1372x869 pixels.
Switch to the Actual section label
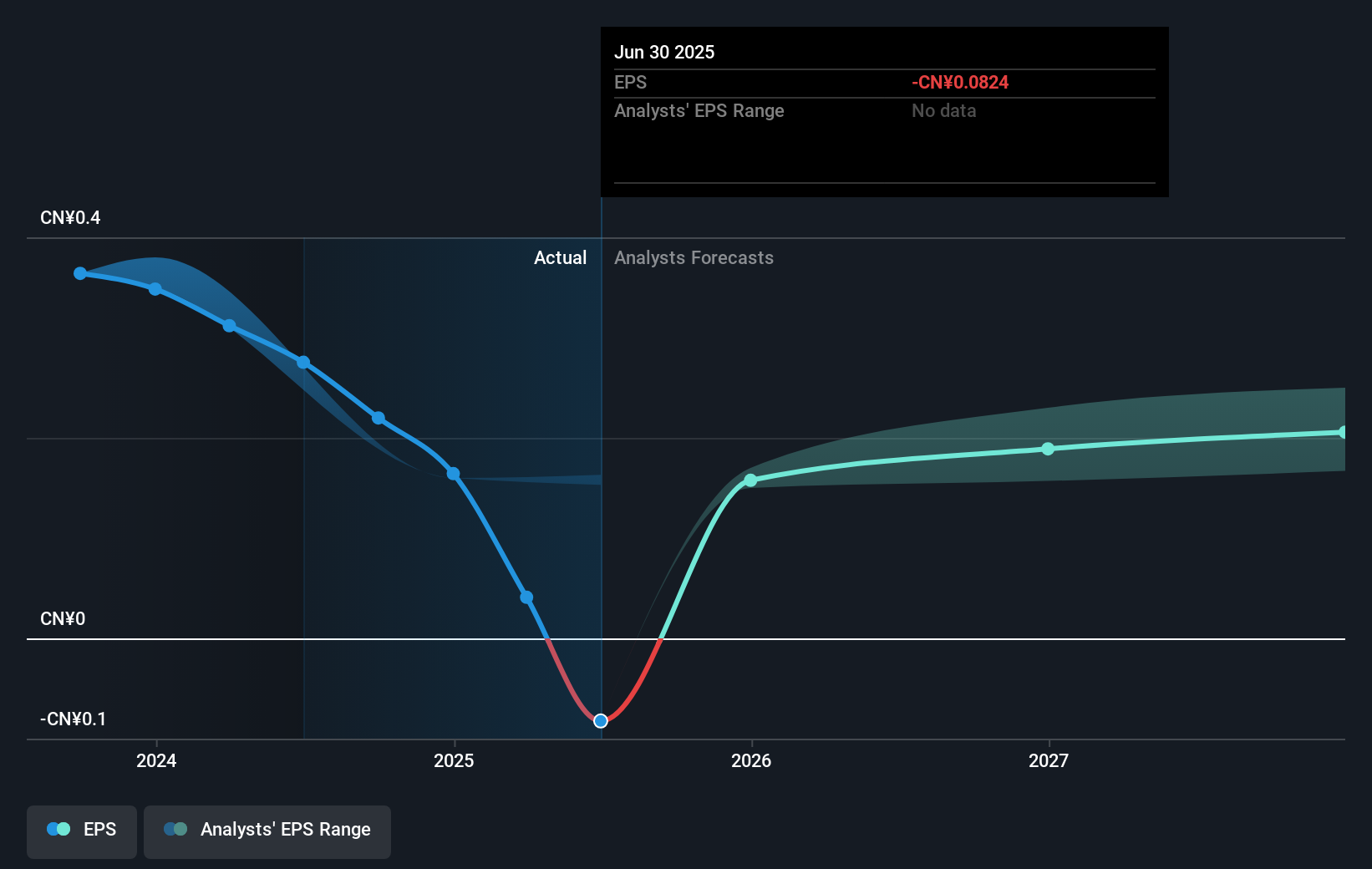[560, 257]
